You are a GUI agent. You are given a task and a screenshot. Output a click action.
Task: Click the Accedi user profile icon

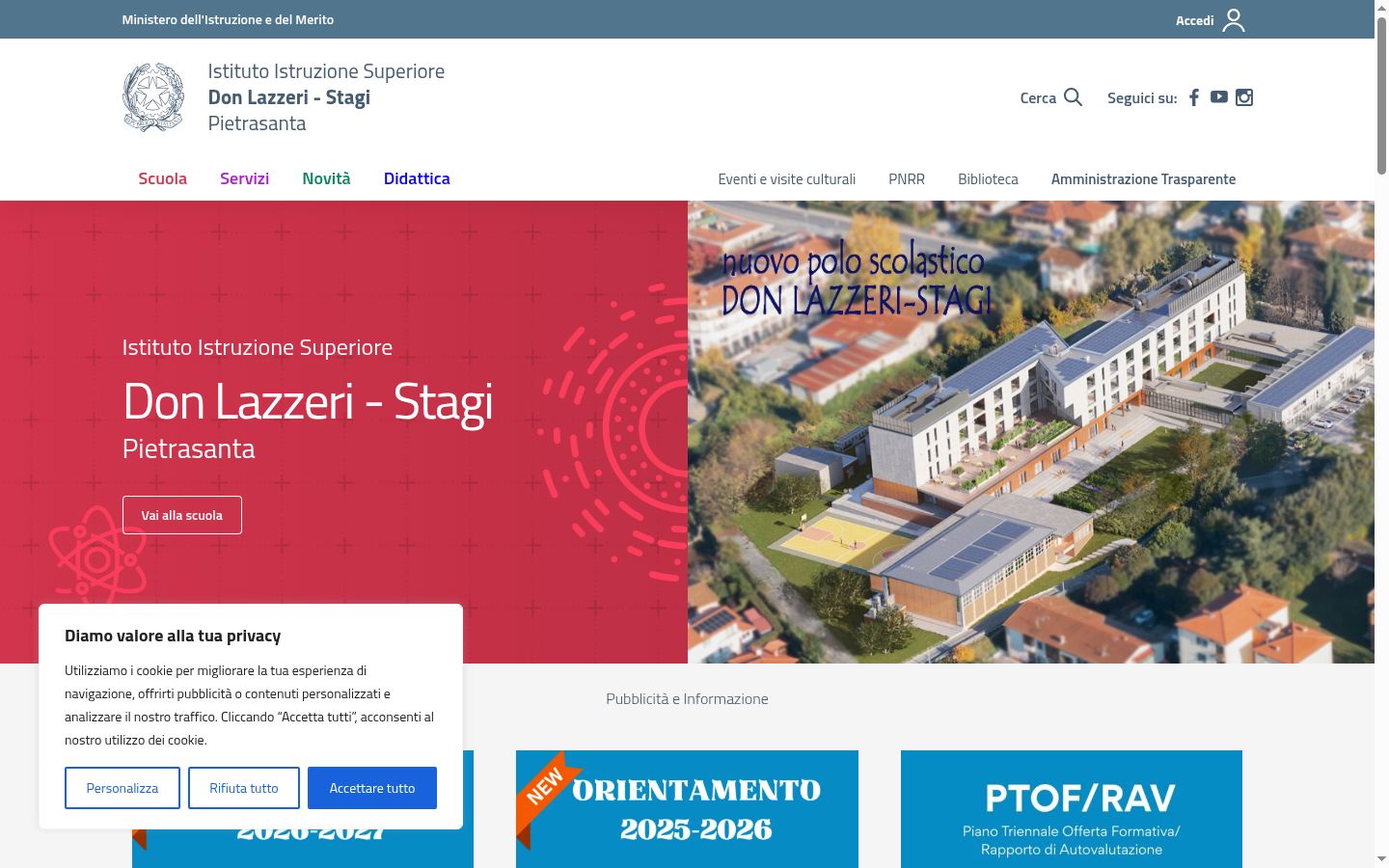pyautogui.click(x=1234, y=20)
